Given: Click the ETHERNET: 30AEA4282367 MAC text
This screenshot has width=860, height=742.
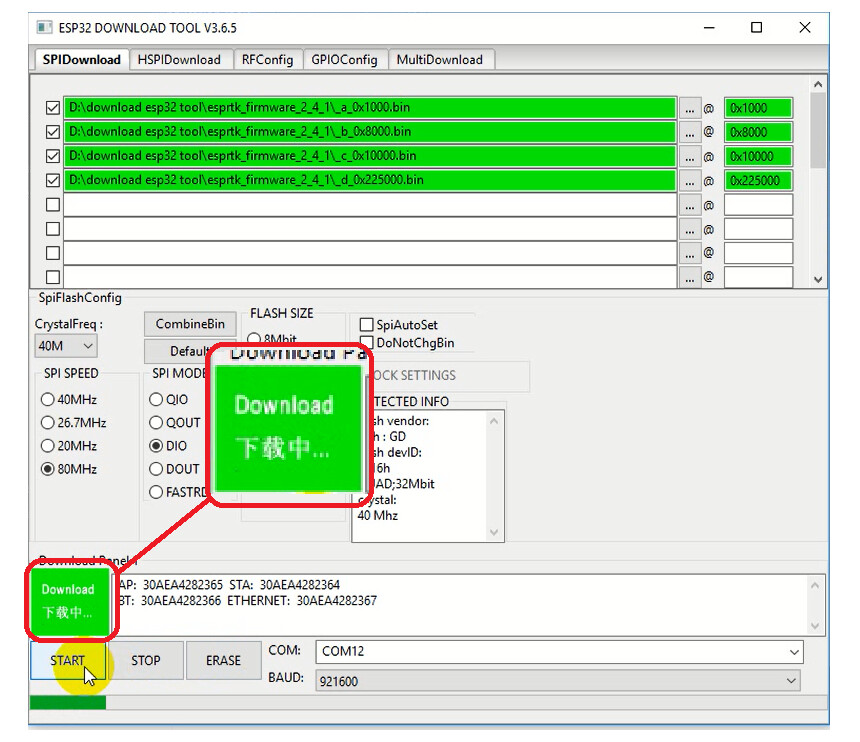Looking at the screenshot, I should pos(302,601).
